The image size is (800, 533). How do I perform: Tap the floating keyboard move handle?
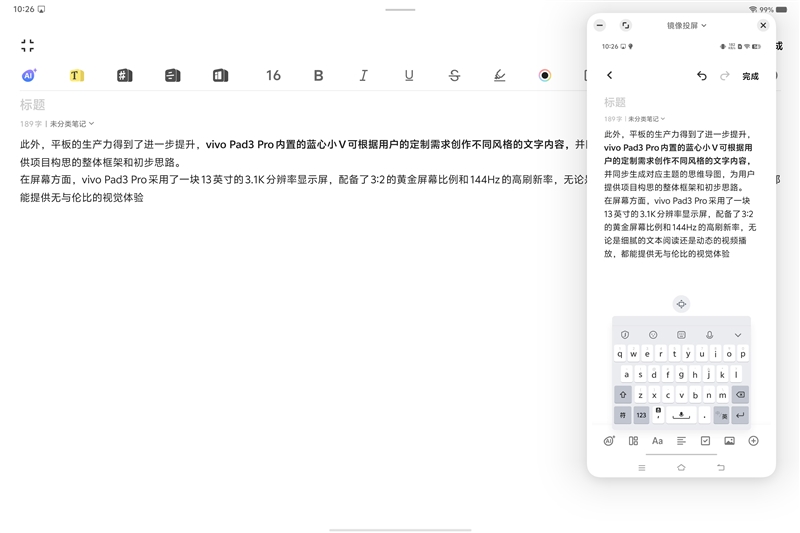point(681,304)
